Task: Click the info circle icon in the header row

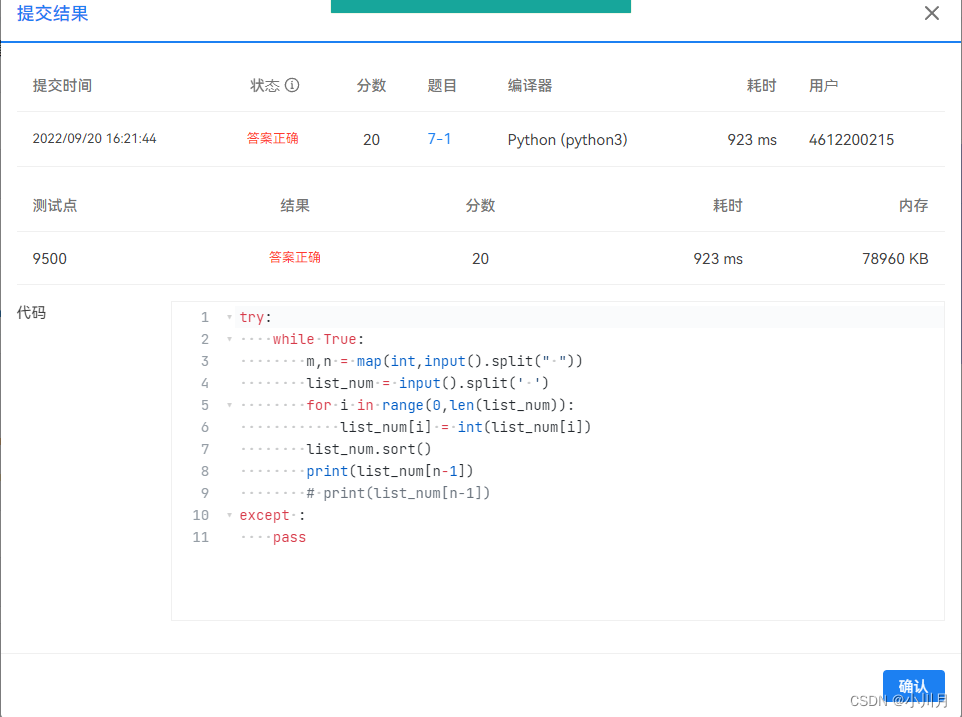Action: coord(292,85)
